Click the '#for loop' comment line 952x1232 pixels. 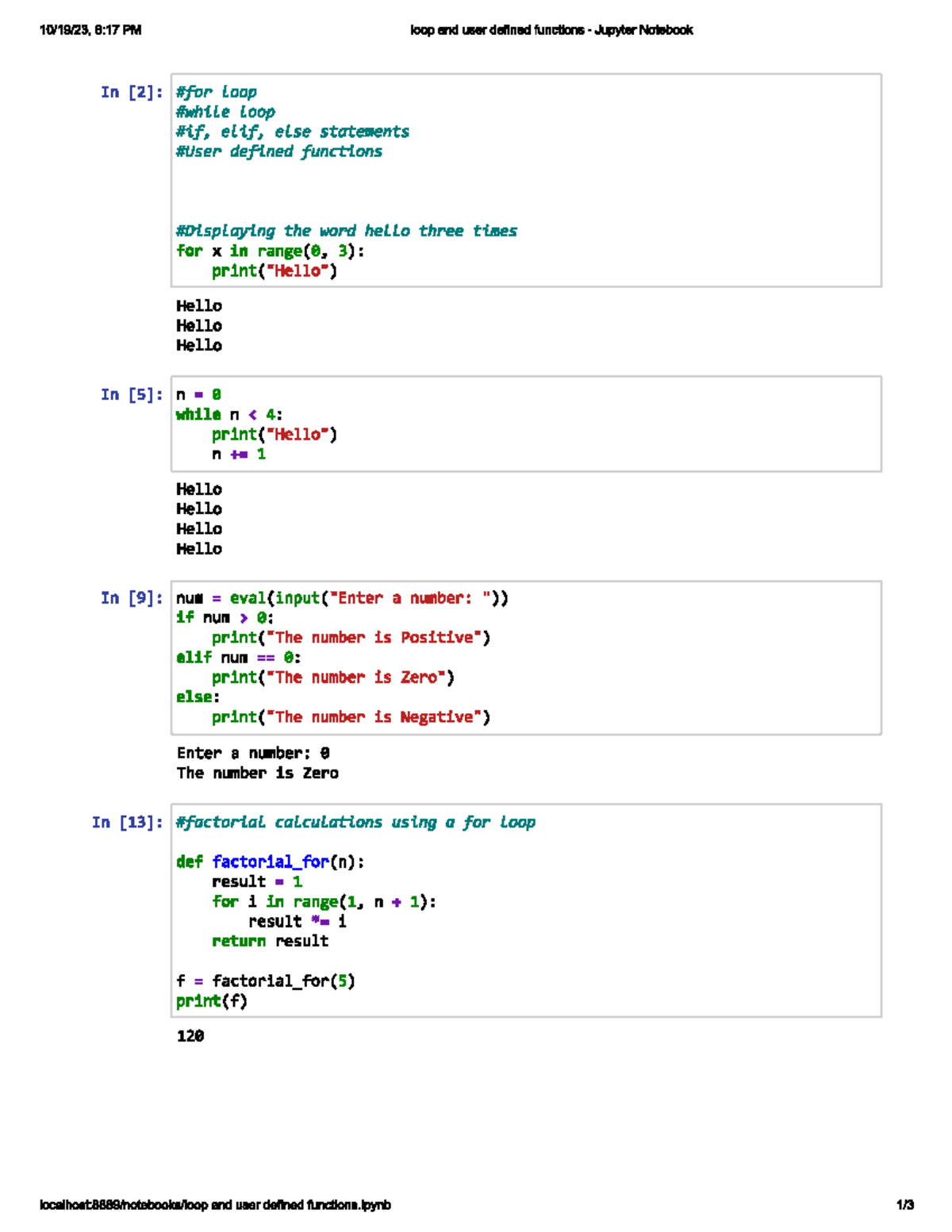point(217,92)
